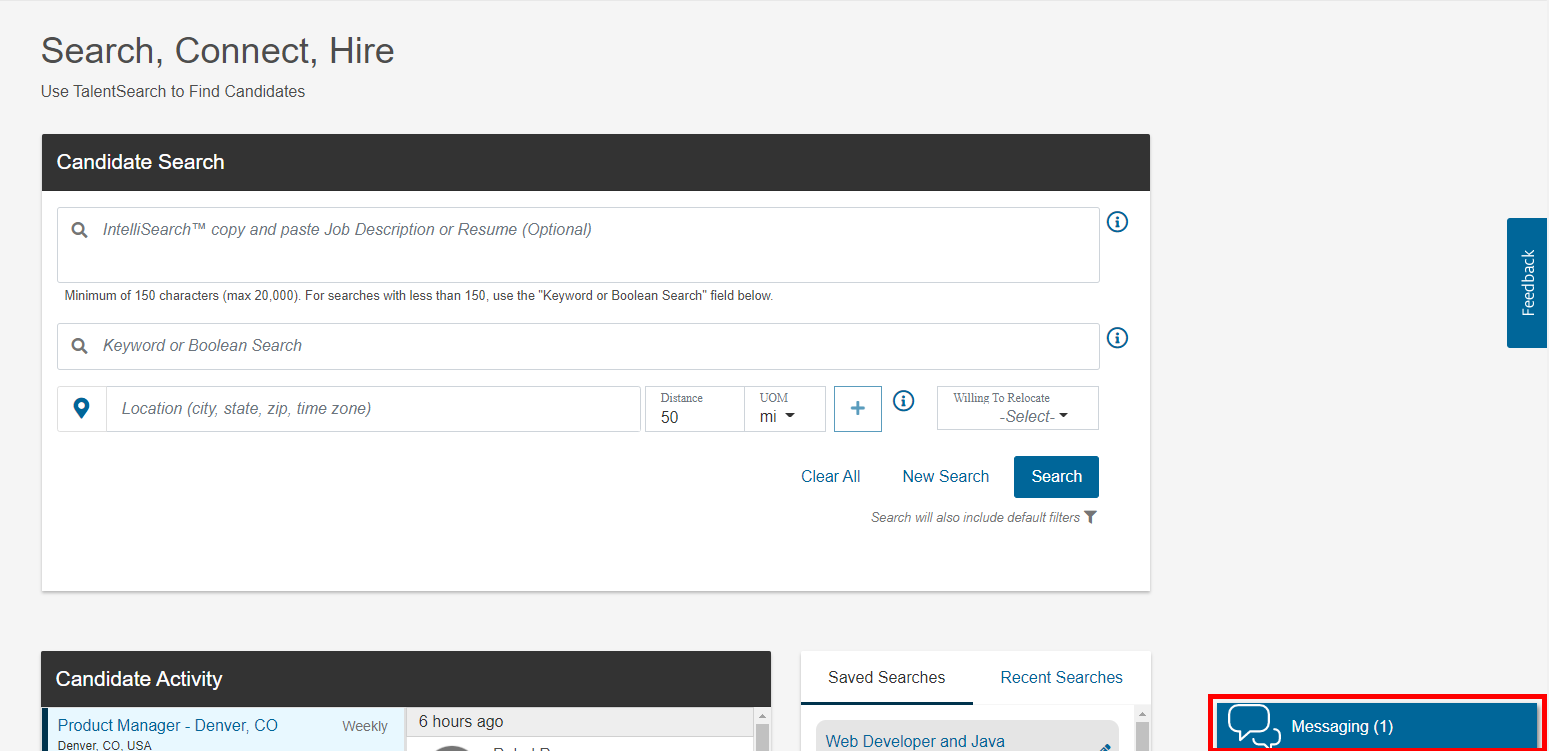The width and height of the screenshot is (1549, 751).
Task: Click the Distance value field
Action: tap(694, 417)
